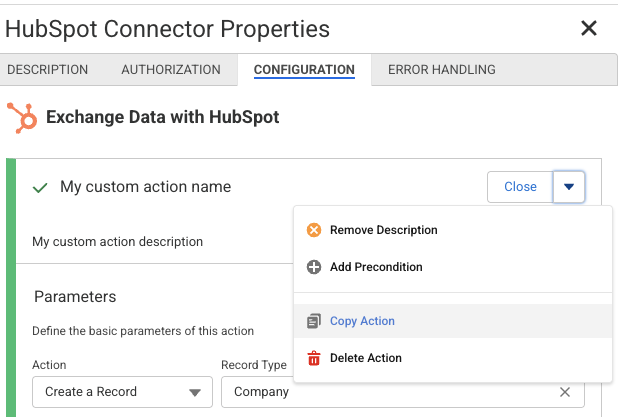Switch to the Description tab
This screenshot has width=618, height=417.
[x=48, y=70]
